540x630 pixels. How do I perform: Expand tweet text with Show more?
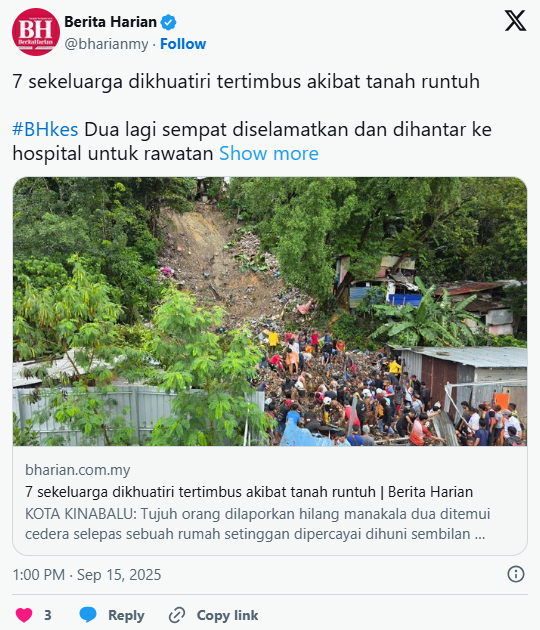pos(269,153)
